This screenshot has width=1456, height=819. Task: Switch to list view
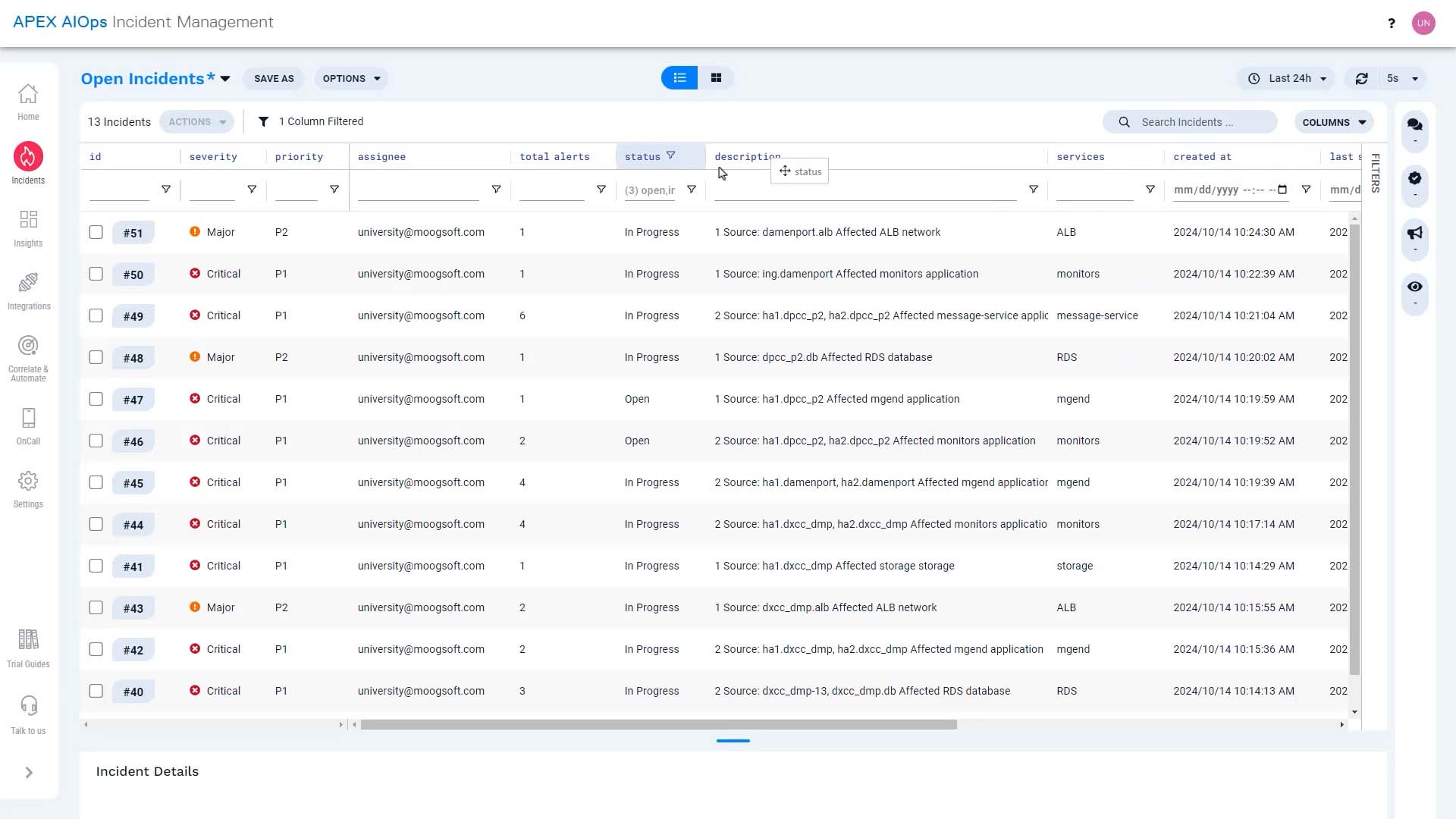[679, 78]
